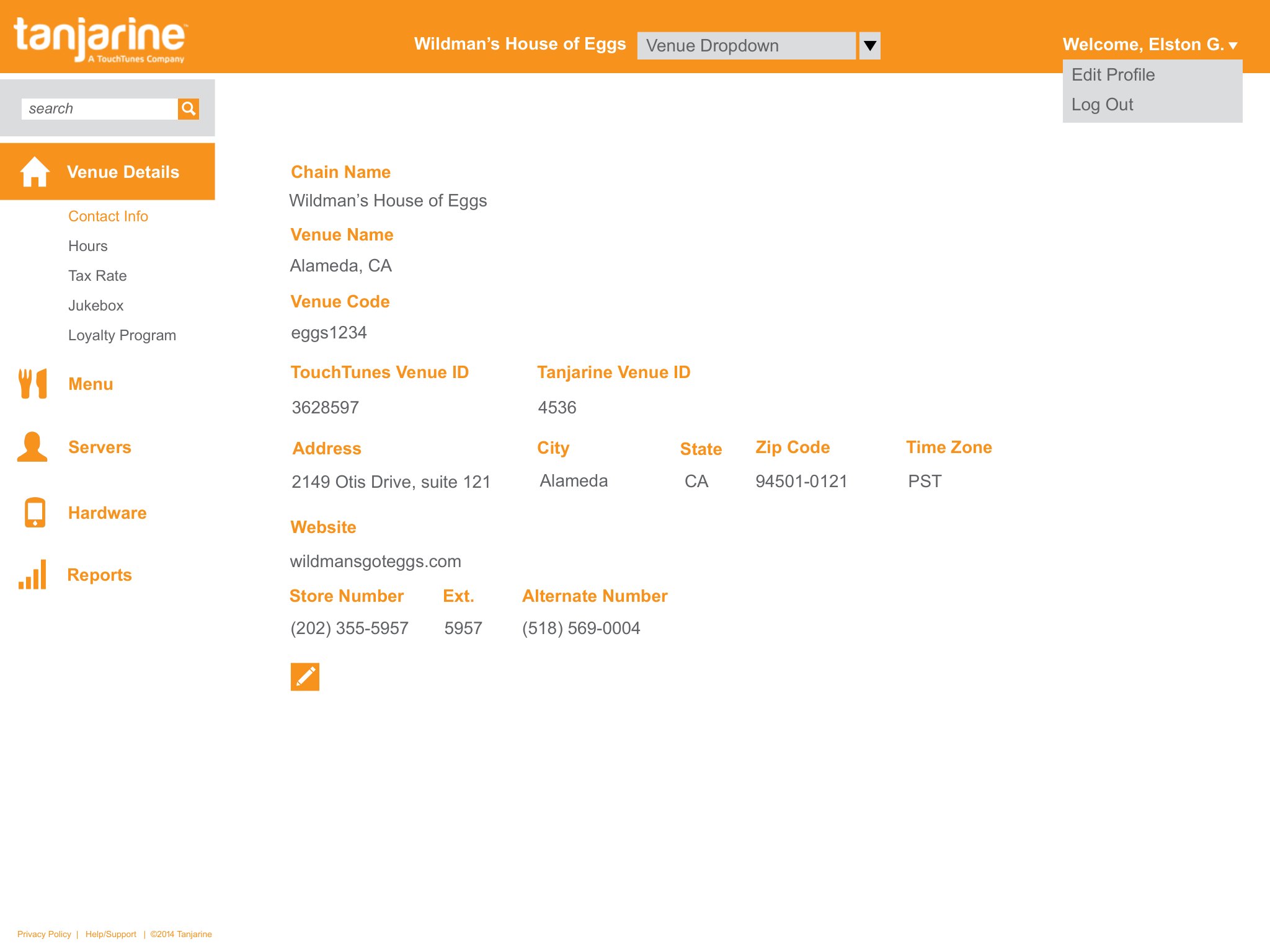Click the Venue Dropdown field
The width and height of the screenshot is (1270, 952).
point(747,46)
